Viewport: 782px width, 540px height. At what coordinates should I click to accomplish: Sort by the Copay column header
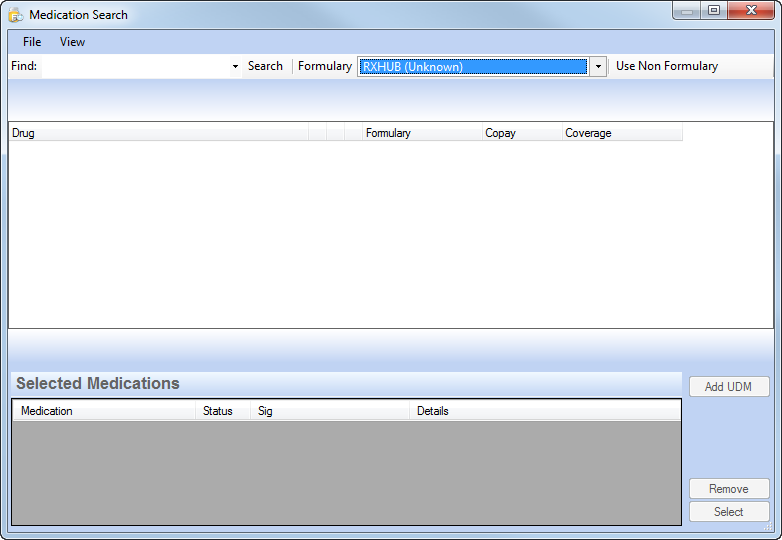(522, 133)
